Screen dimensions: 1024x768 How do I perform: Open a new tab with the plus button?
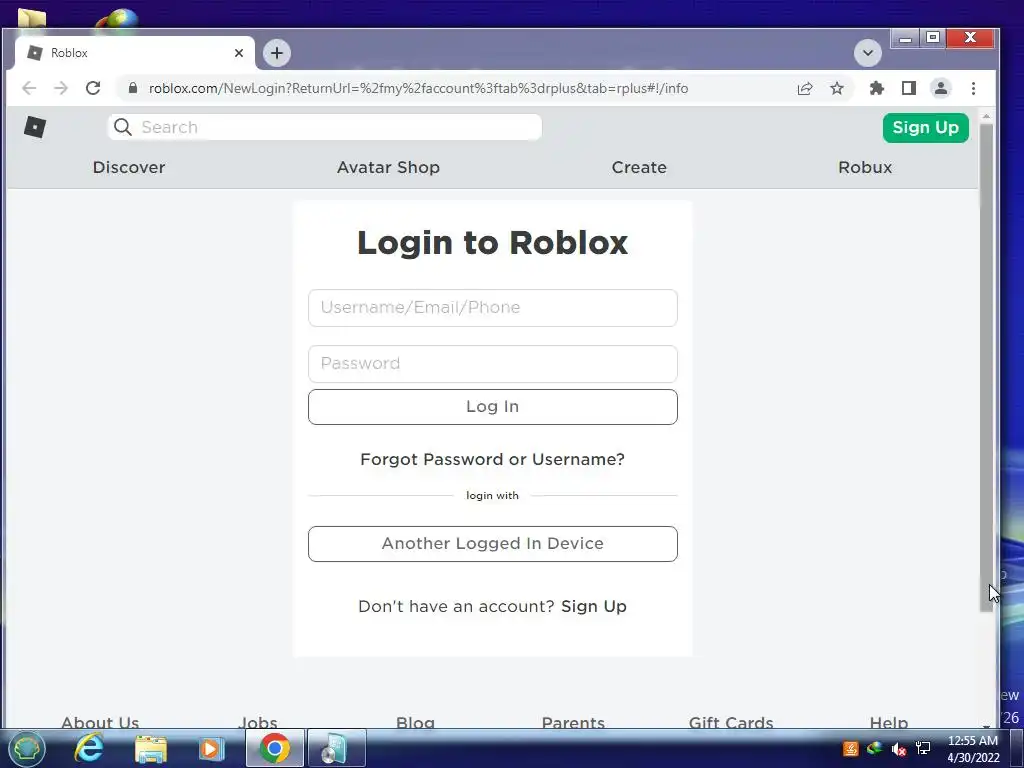[x=277, y=53]
